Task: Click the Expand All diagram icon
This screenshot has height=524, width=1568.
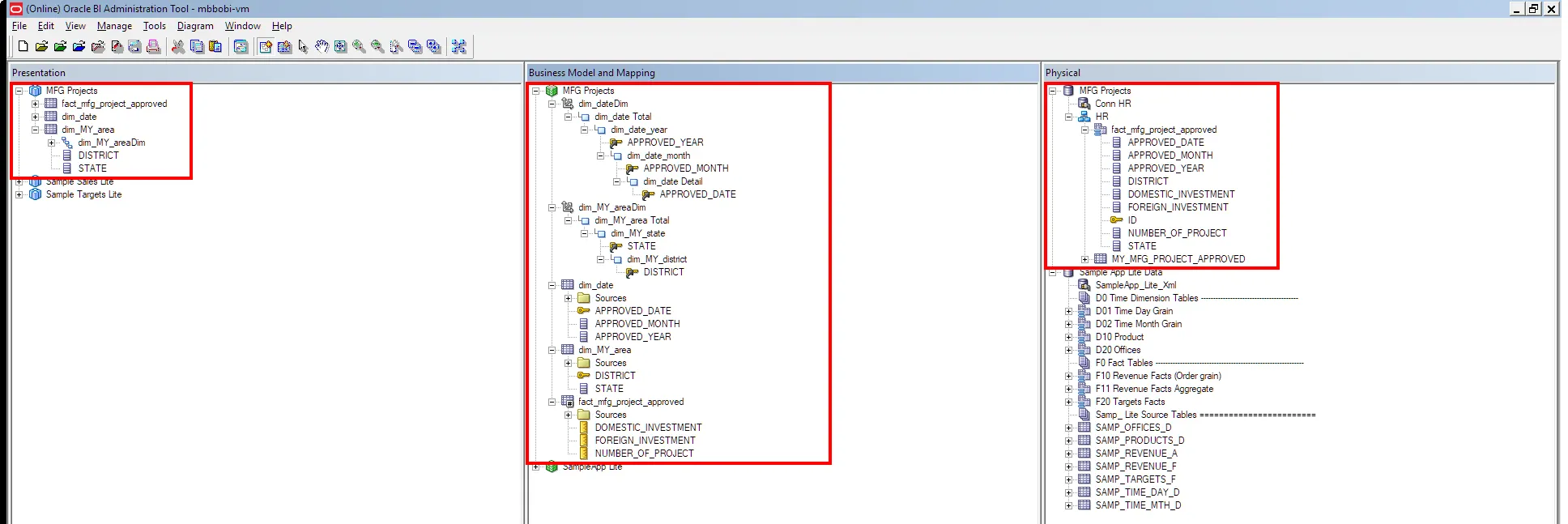Action: click(x=433, y=46)
